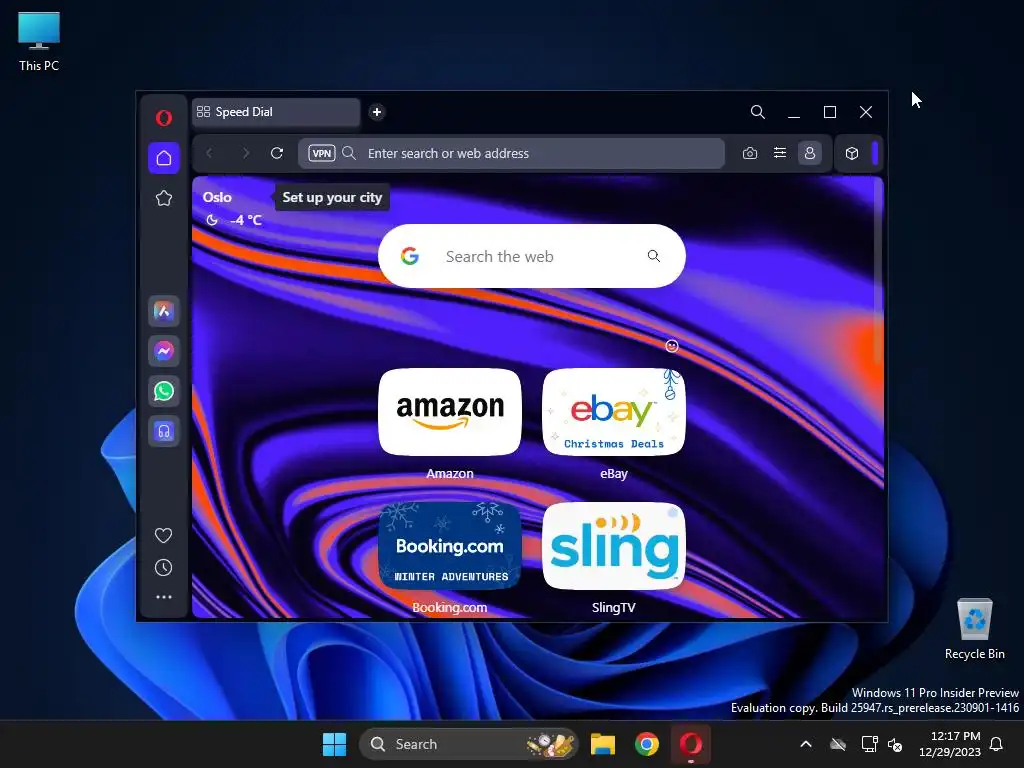Click the OneDrive cloud icon in the tray
This screenshot has width=1024, height=768.
pos(838,744)
